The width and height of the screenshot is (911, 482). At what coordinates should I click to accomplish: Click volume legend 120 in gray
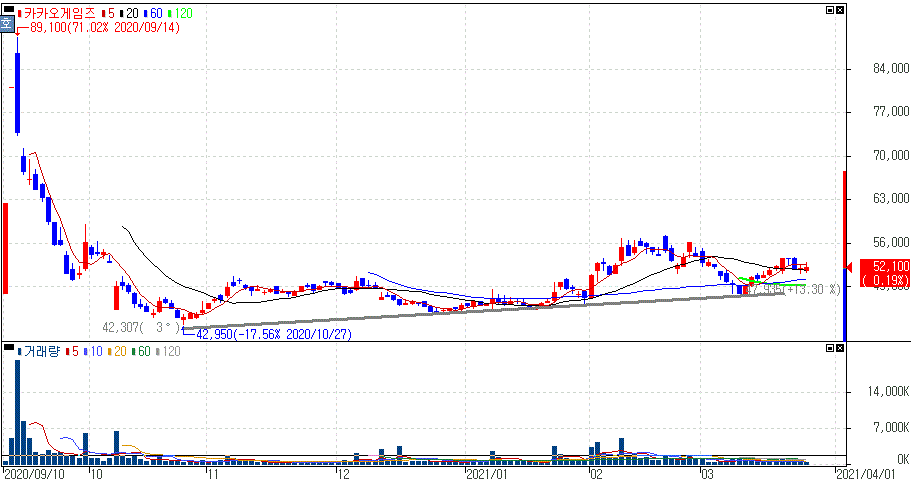pos(168,351)
